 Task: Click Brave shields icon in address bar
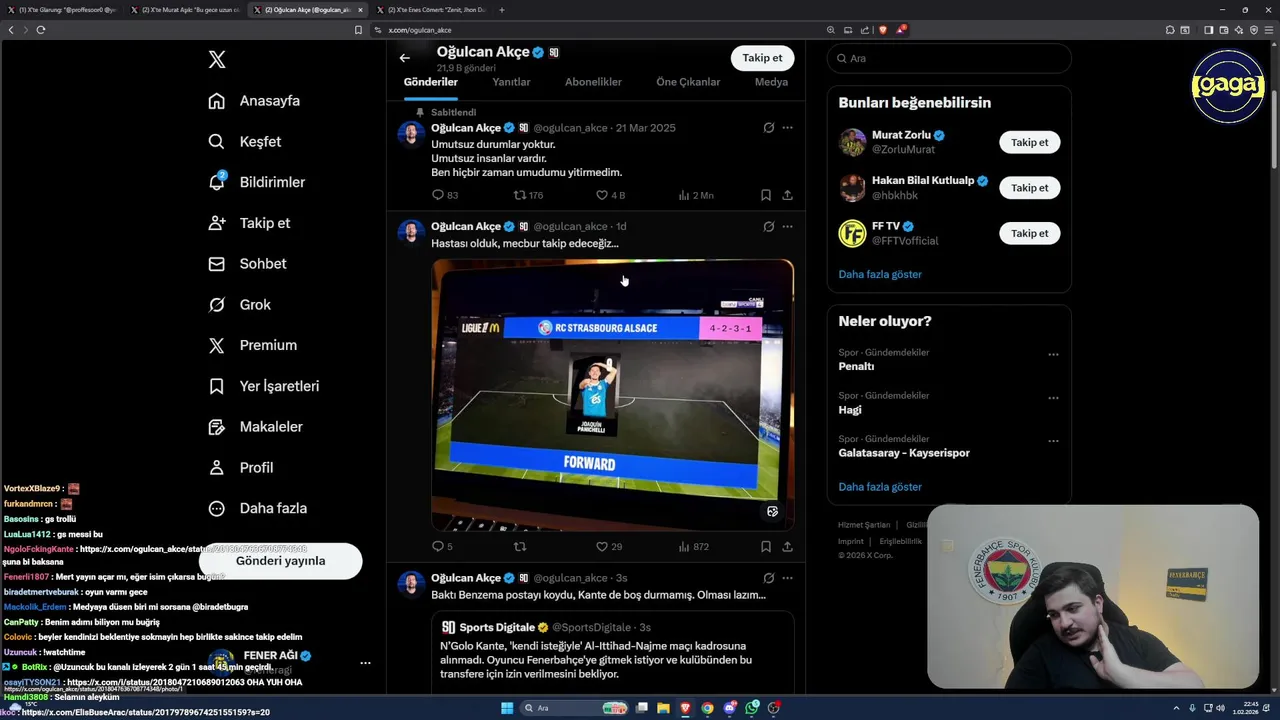882,30
